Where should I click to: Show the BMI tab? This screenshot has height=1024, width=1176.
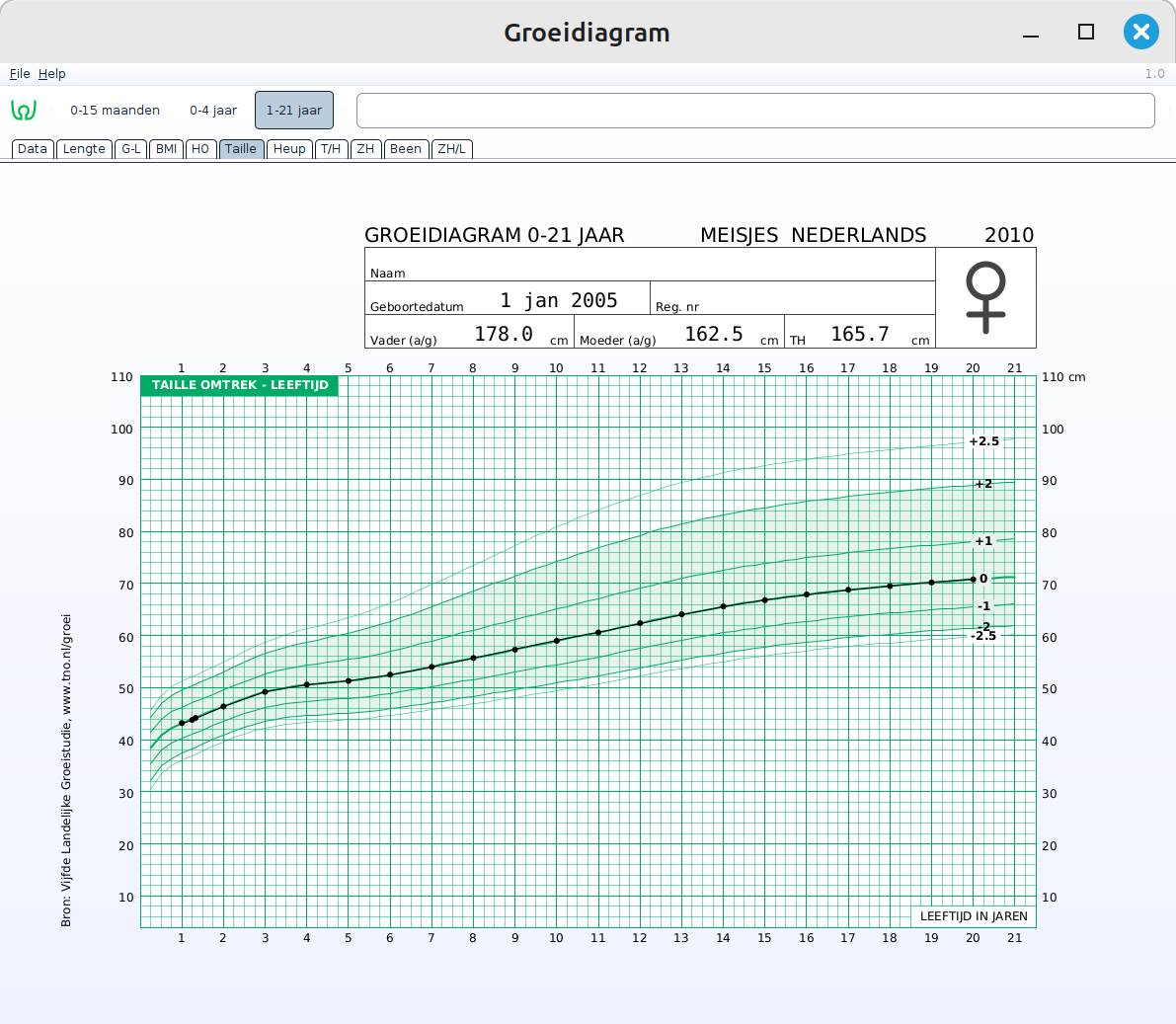[167, 149]
